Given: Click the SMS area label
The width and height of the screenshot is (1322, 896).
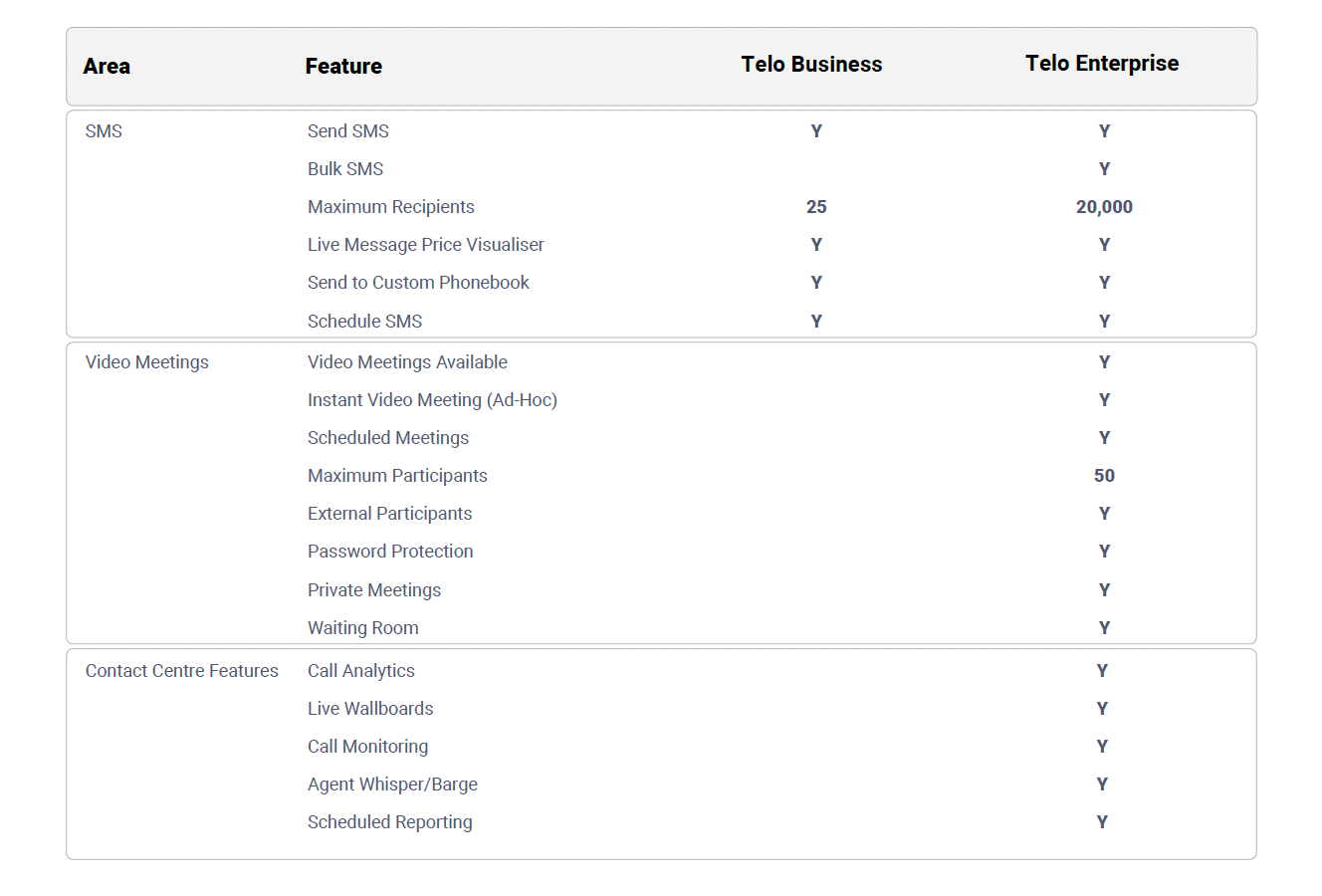Looking at the screenshot, I should tap(104, 131).
